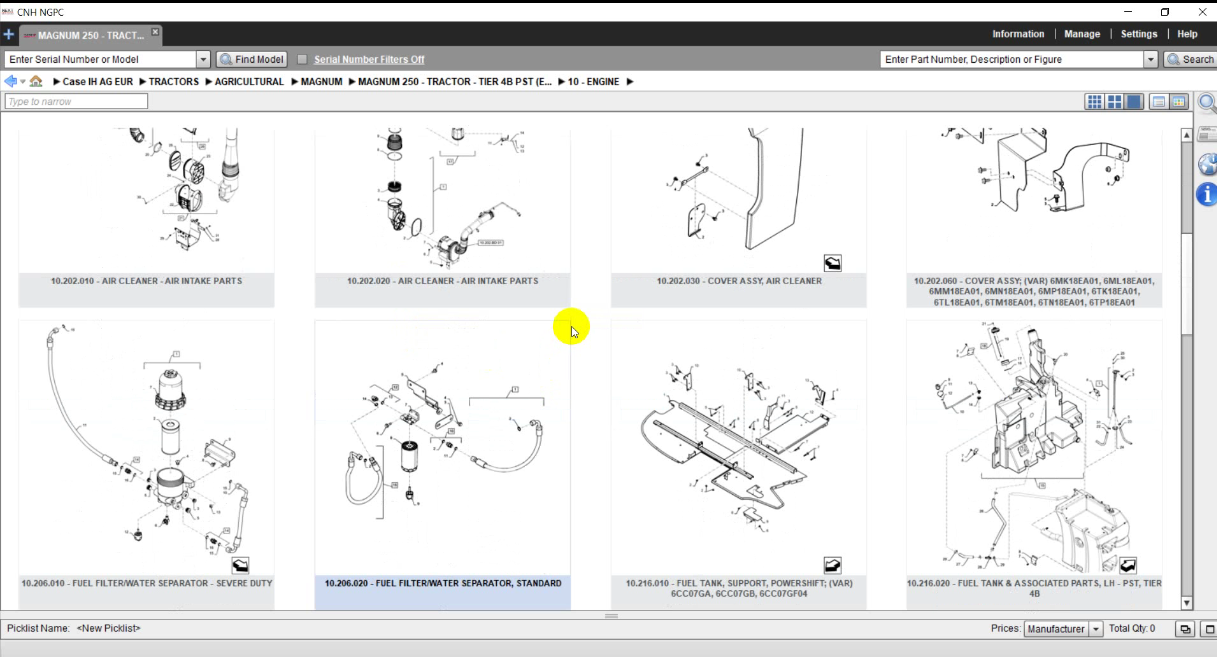Open the part number search dropdown
The width and height of the screenshot is (1217, 657).
point(1151,60)
